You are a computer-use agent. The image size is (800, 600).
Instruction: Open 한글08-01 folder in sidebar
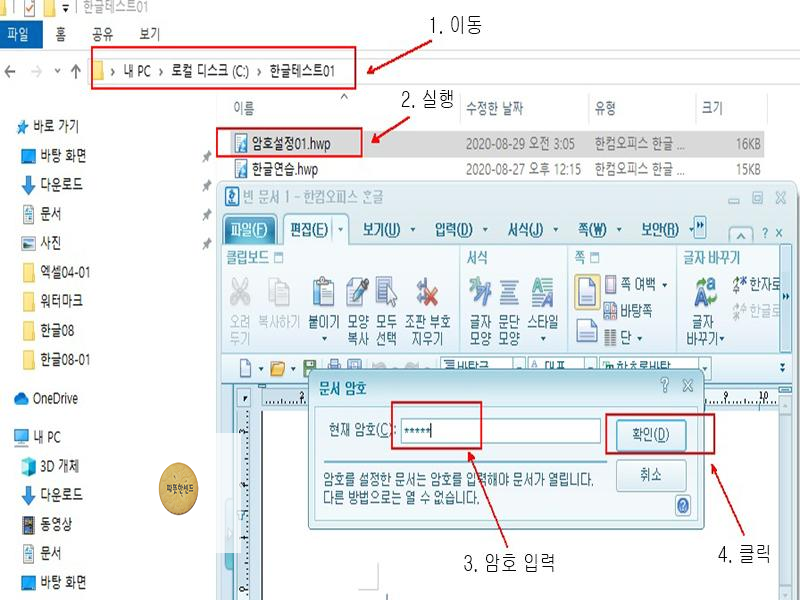pos(56,360)
